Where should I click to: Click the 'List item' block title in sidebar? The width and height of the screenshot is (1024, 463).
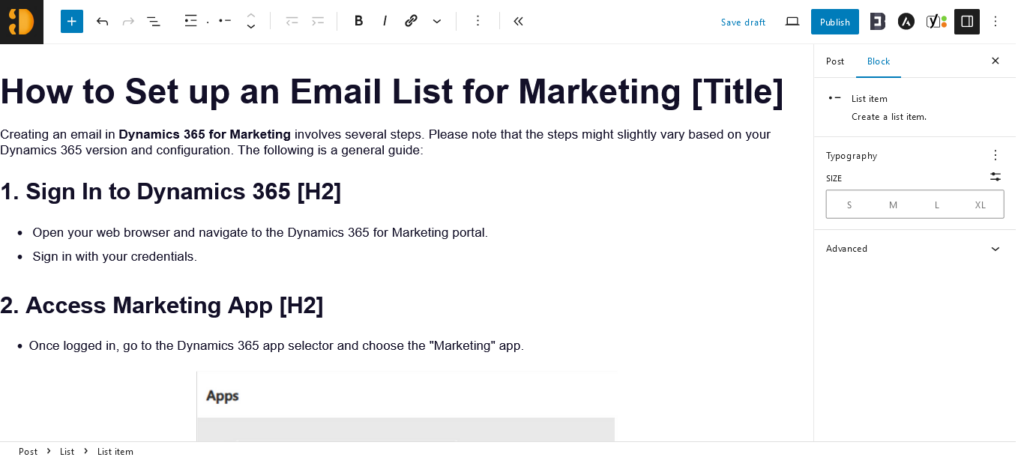(869, 99)
